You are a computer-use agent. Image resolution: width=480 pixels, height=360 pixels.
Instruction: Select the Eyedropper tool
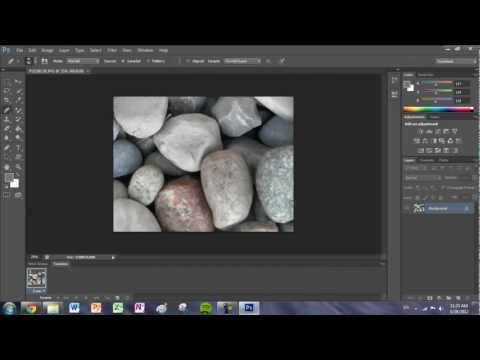click(18, 100)
